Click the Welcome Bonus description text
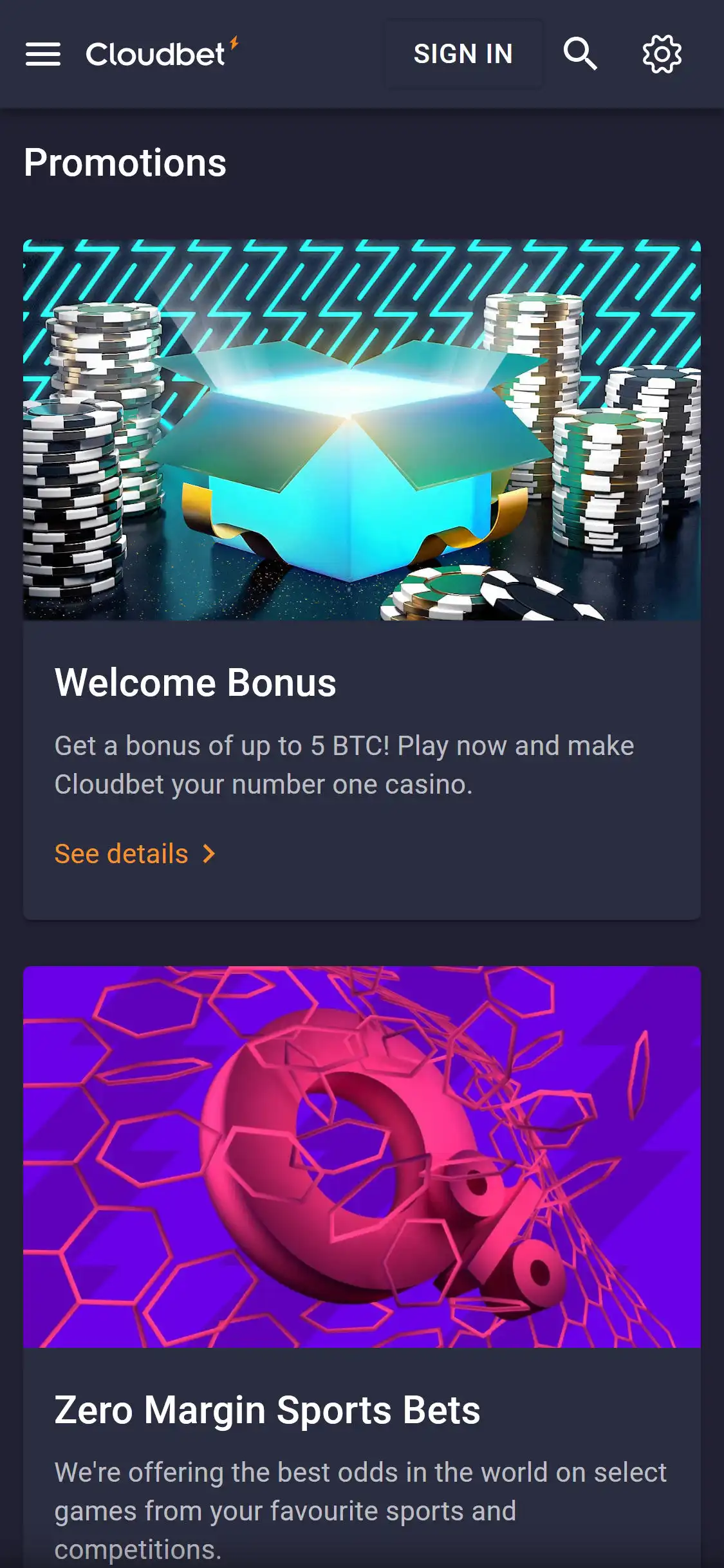 coord(344,765)
